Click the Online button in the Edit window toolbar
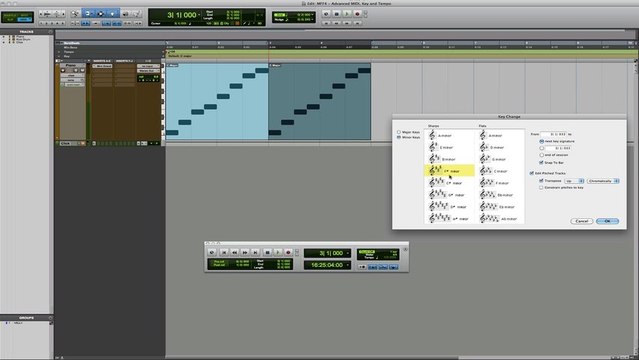Viewport: 639px width, 360px height. point(326,14)
